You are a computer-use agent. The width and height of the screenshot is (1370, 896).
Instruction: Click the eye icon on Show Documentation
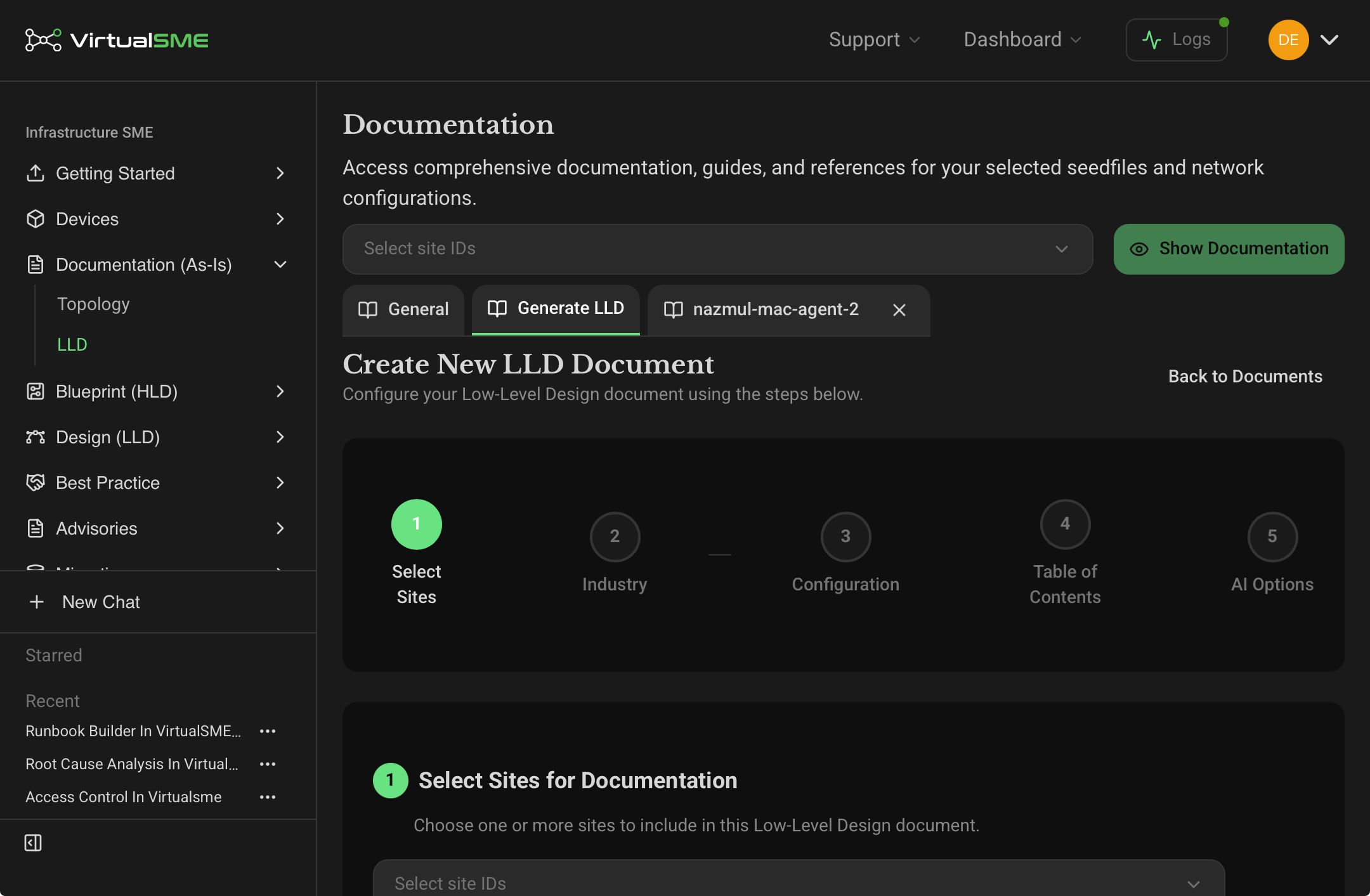click(x=1139, y=249)
